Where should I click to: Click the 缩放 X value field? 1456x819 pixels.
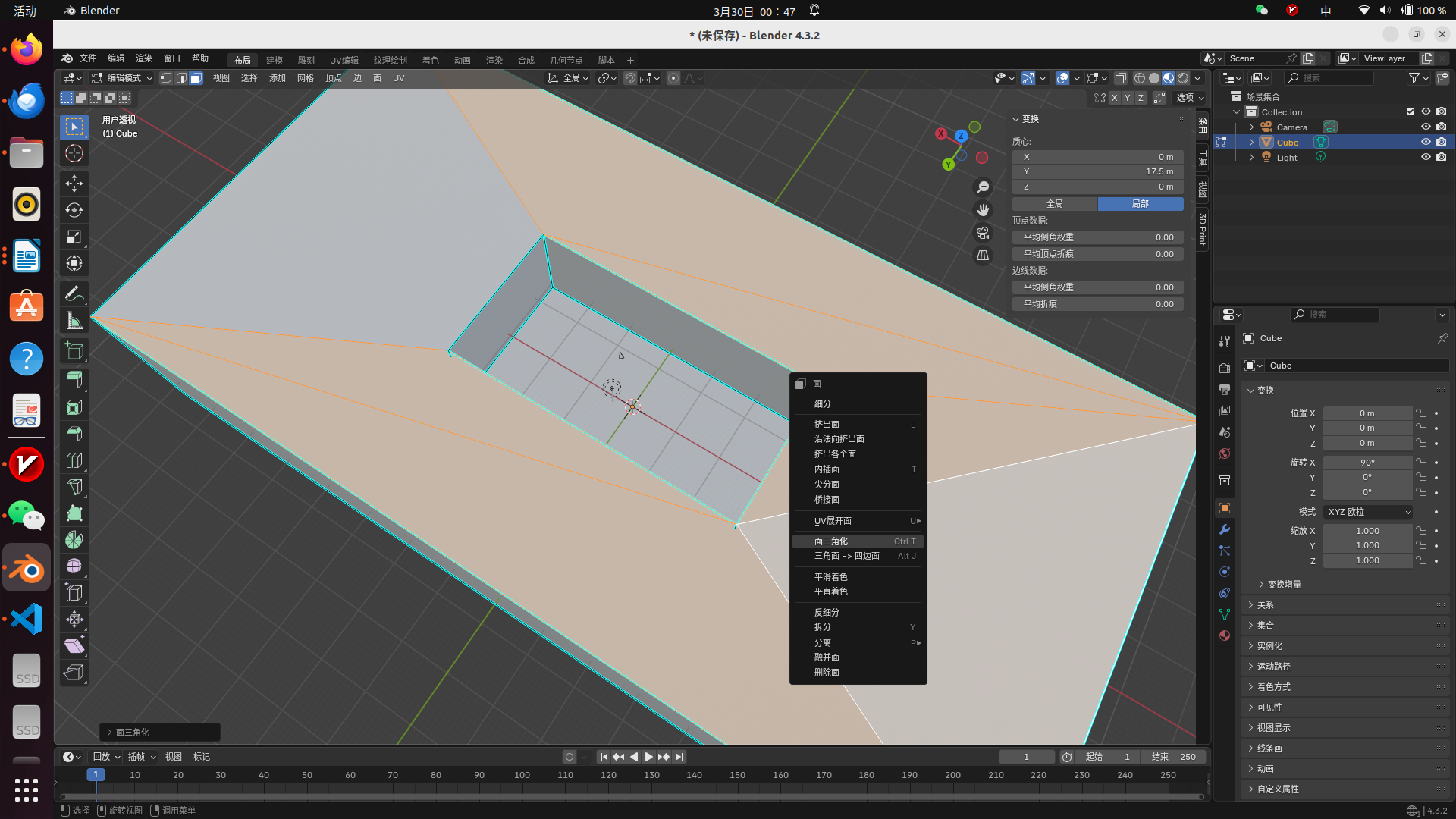1367,531
